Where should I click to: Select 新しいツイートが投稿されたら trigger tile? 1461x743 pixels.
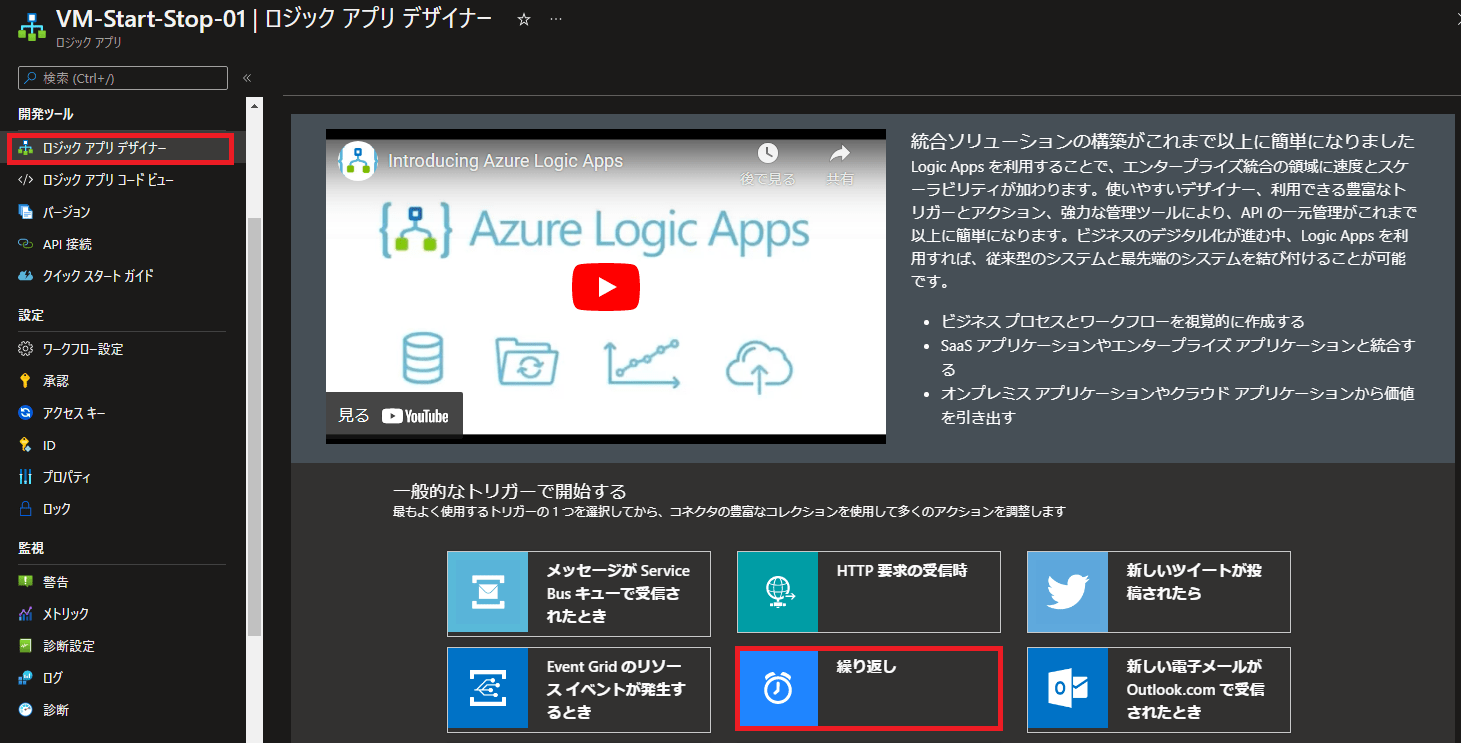point(1159,592)
